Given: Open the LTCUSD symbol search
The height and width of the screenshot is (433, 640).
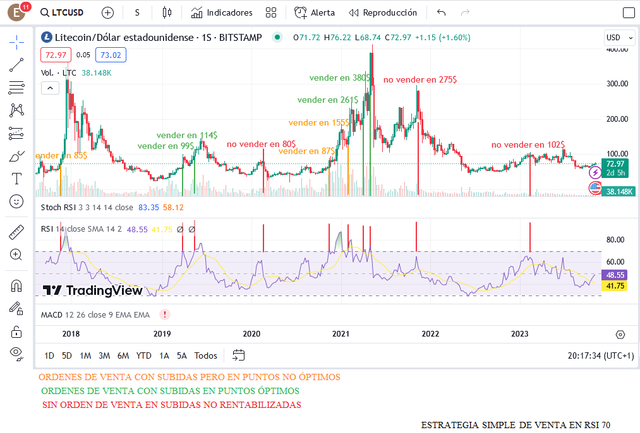Looking at the screenshot, I should [x=62, y=13].
